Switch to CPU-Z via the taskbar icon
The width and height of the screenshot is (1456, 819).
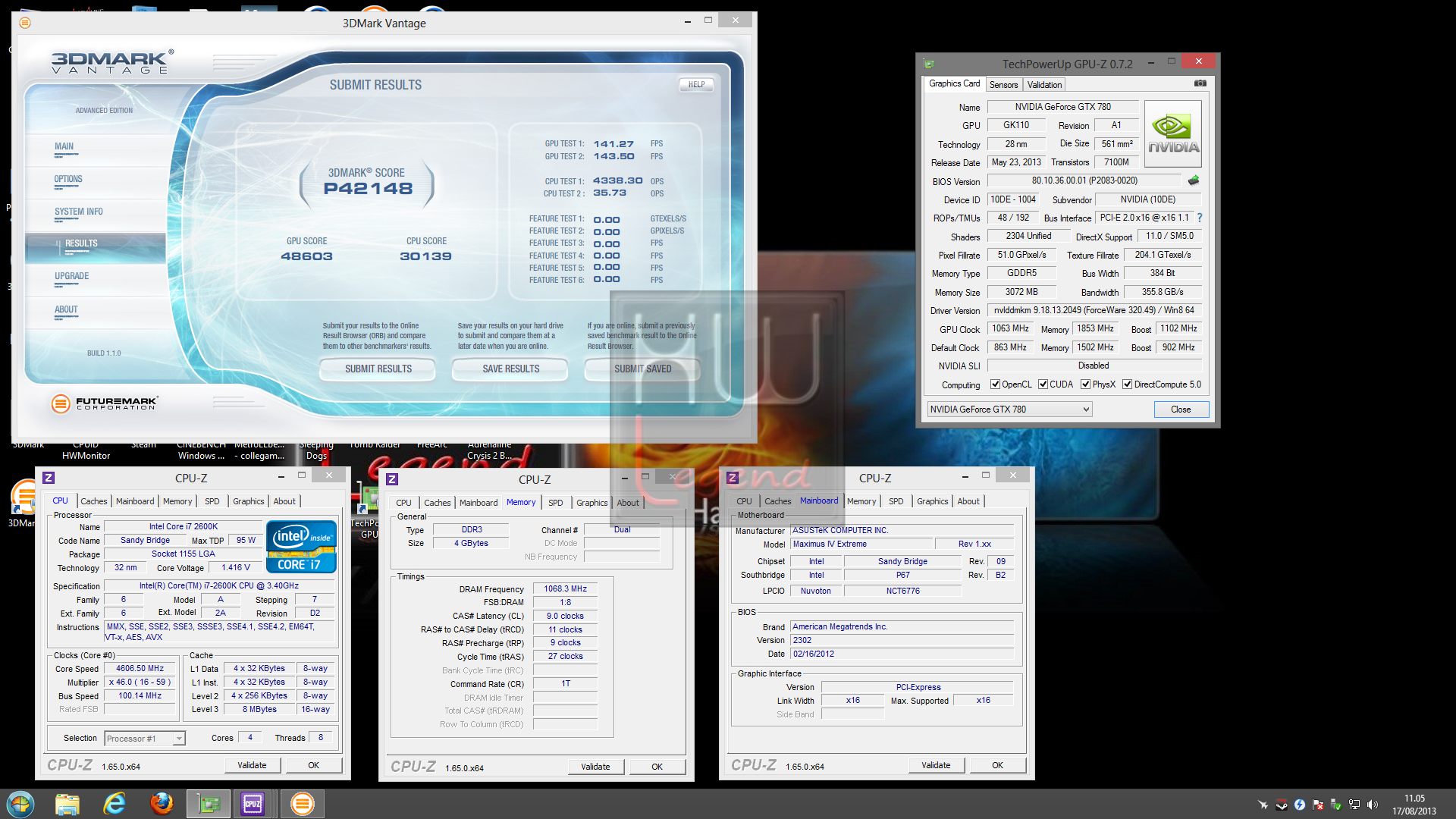(253, 804)
